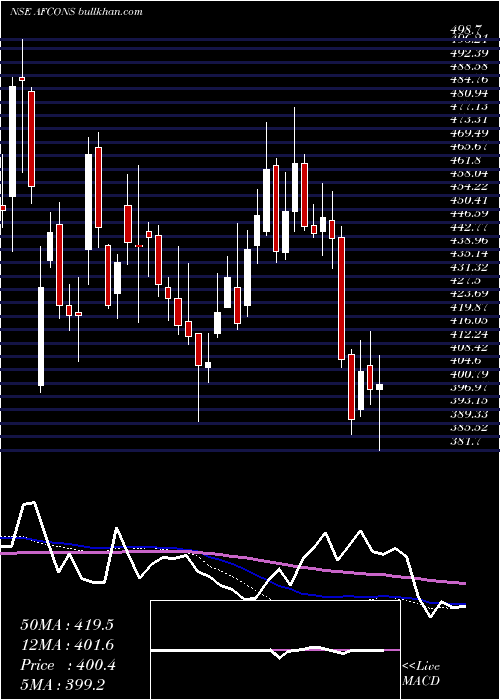Viewport: 500px width, 700px height.
Task: Click the 404.6 price axis label
Action: tap(467, 361)
